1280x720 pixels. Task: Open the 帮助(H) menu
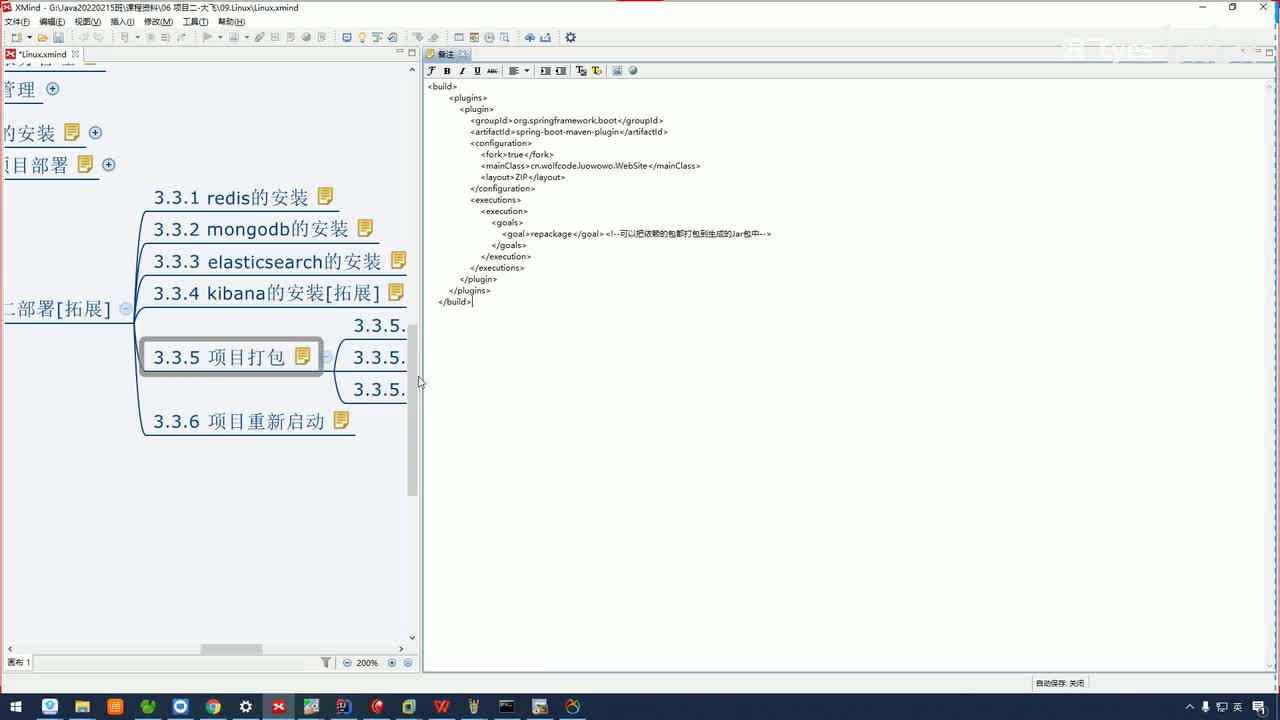coord(231,22)
